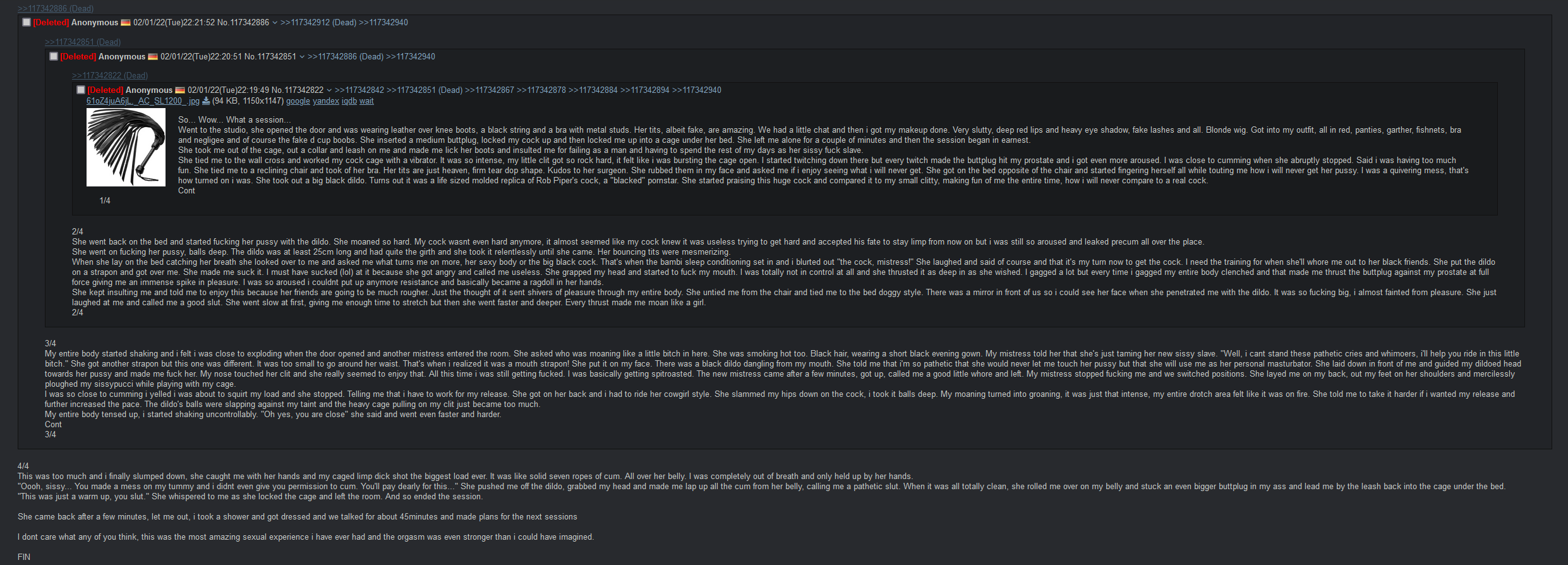Open the 61oZ4juA6jL._AC_SL1200_.jpg file link

[143, 101]
